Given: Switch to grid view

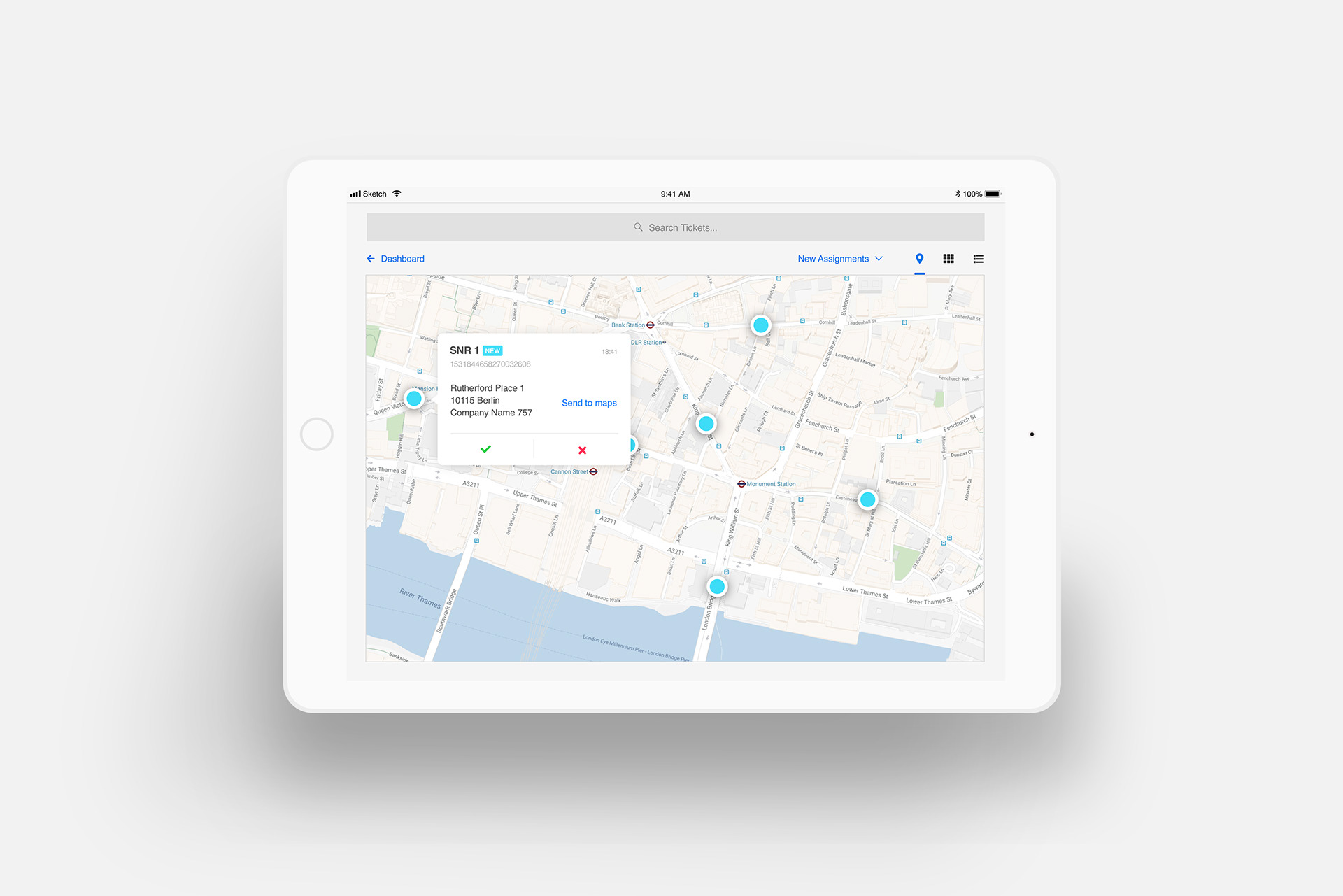Looking at the screenshot, I should 948,259.
